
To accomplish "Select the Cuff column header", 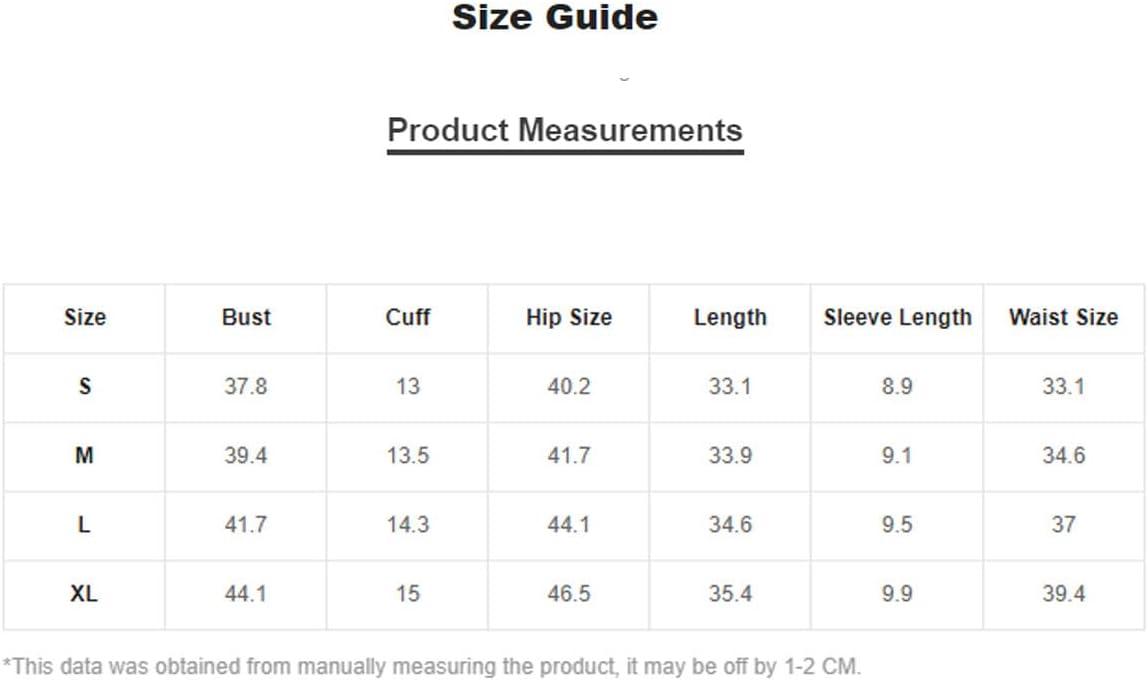I will tap(408, 317).
